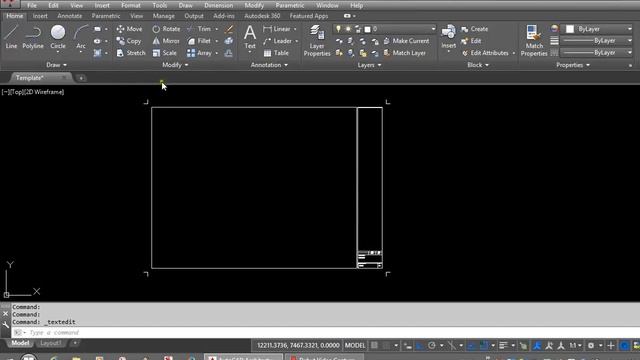
Task: Expand the Draw panel
Action: [56, 65]
